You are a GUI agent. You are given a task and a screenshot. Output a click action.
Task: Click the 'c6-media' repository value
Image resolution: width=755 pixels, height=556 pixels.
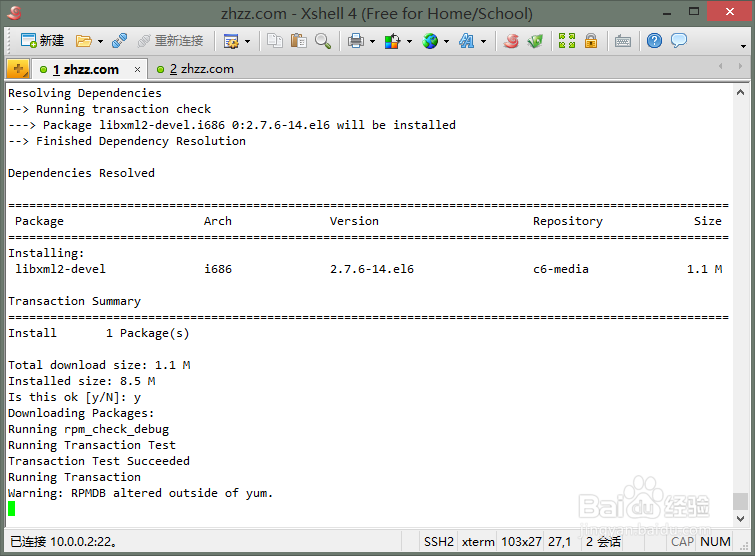click(x=560, y=269)
